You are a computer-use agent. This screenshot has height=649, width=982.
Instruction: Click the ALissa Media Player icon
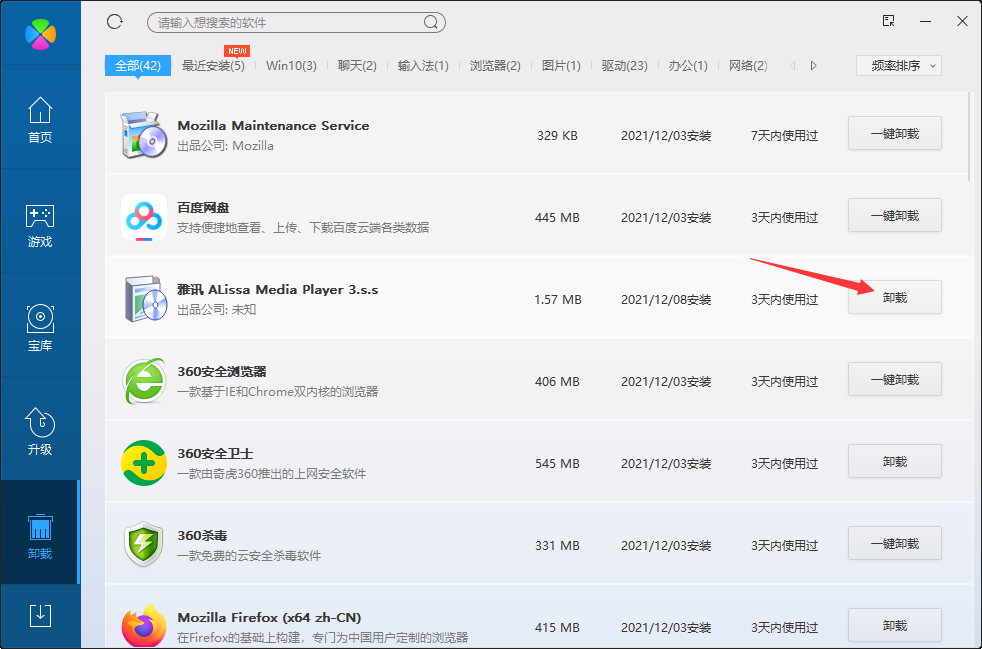pyautogui.click(x=145, y=299)
